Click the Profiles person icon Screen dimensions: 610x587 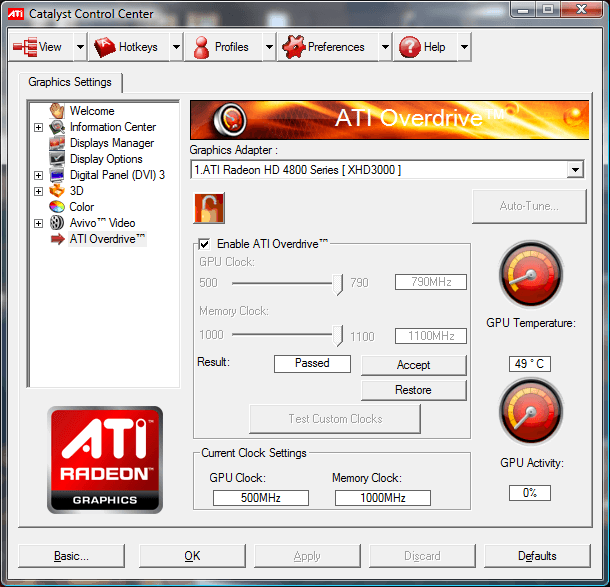coord(201,47)
